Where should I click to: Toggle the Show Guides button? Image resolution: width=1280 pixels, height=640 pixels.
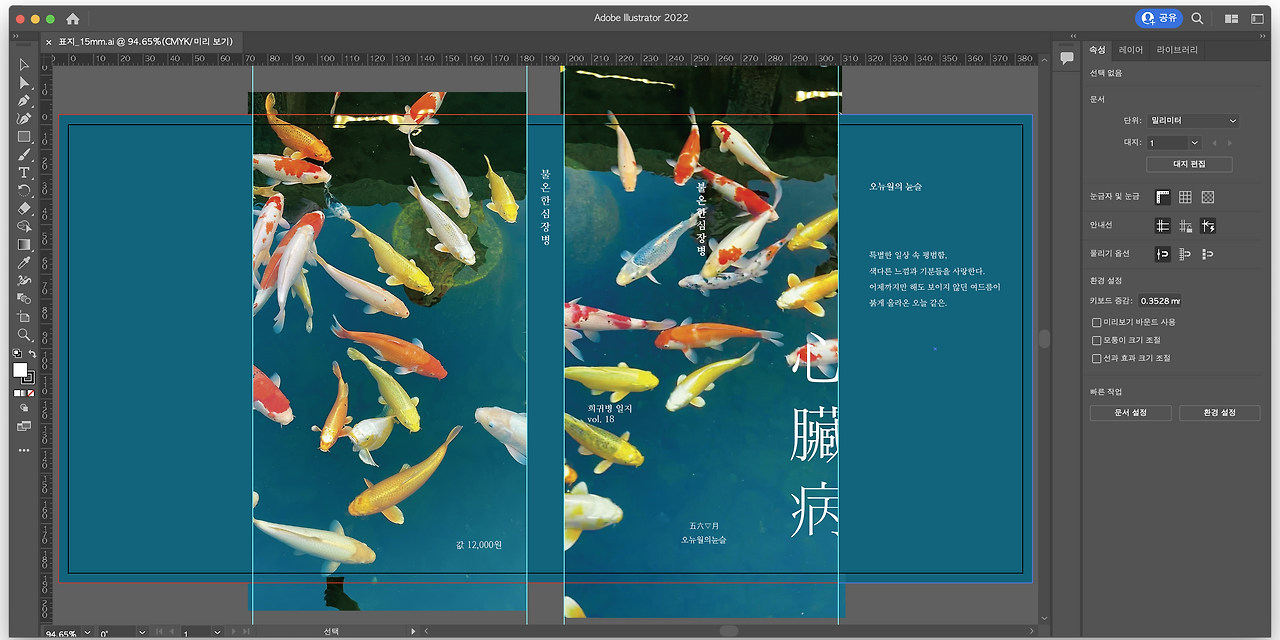point(1163,226)
